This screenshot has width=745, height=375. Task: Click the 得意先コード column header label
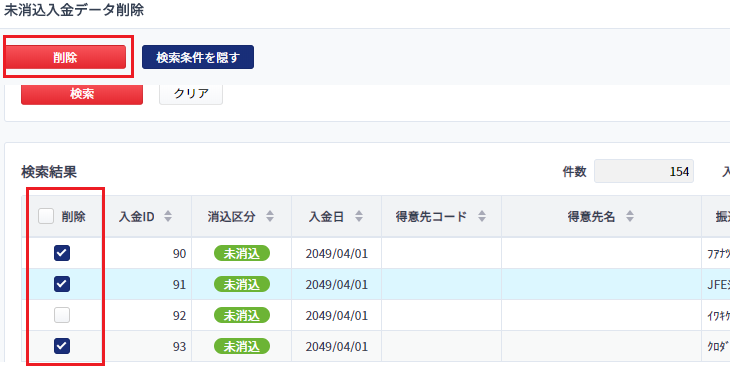[431, 217]
